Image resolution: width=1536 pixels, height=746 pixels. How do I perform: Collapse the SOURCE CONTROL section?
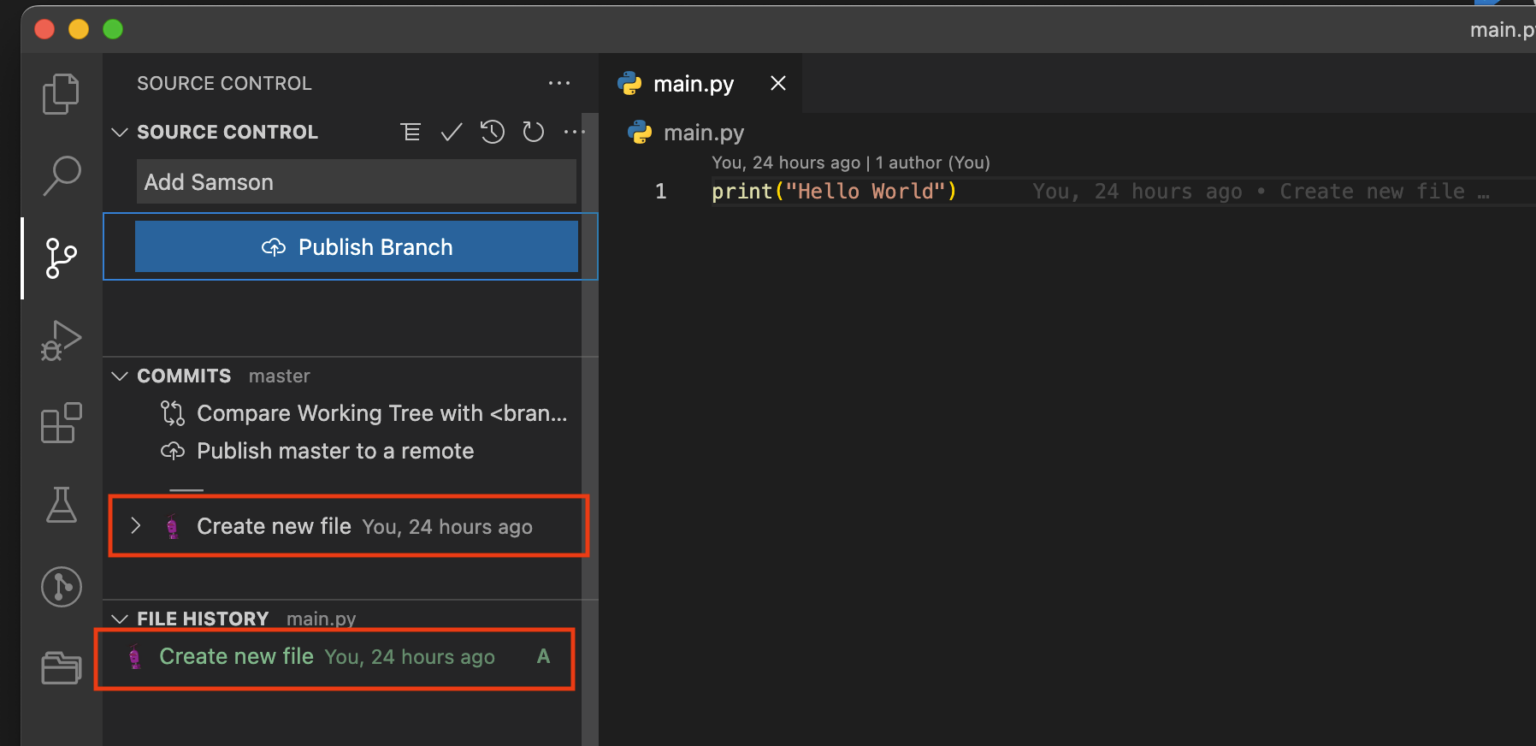(x=120, y=132)
